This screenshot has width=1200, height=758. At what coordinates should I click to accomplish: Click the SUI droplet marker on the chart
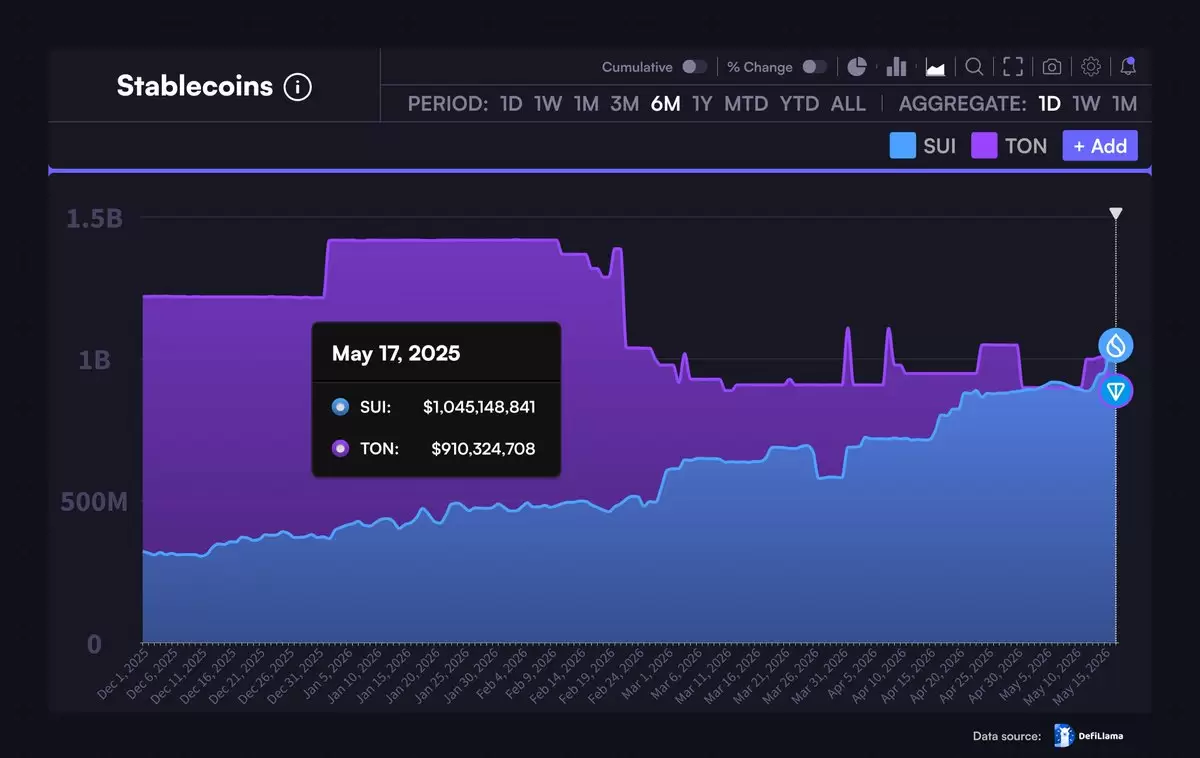(1116, 345)
